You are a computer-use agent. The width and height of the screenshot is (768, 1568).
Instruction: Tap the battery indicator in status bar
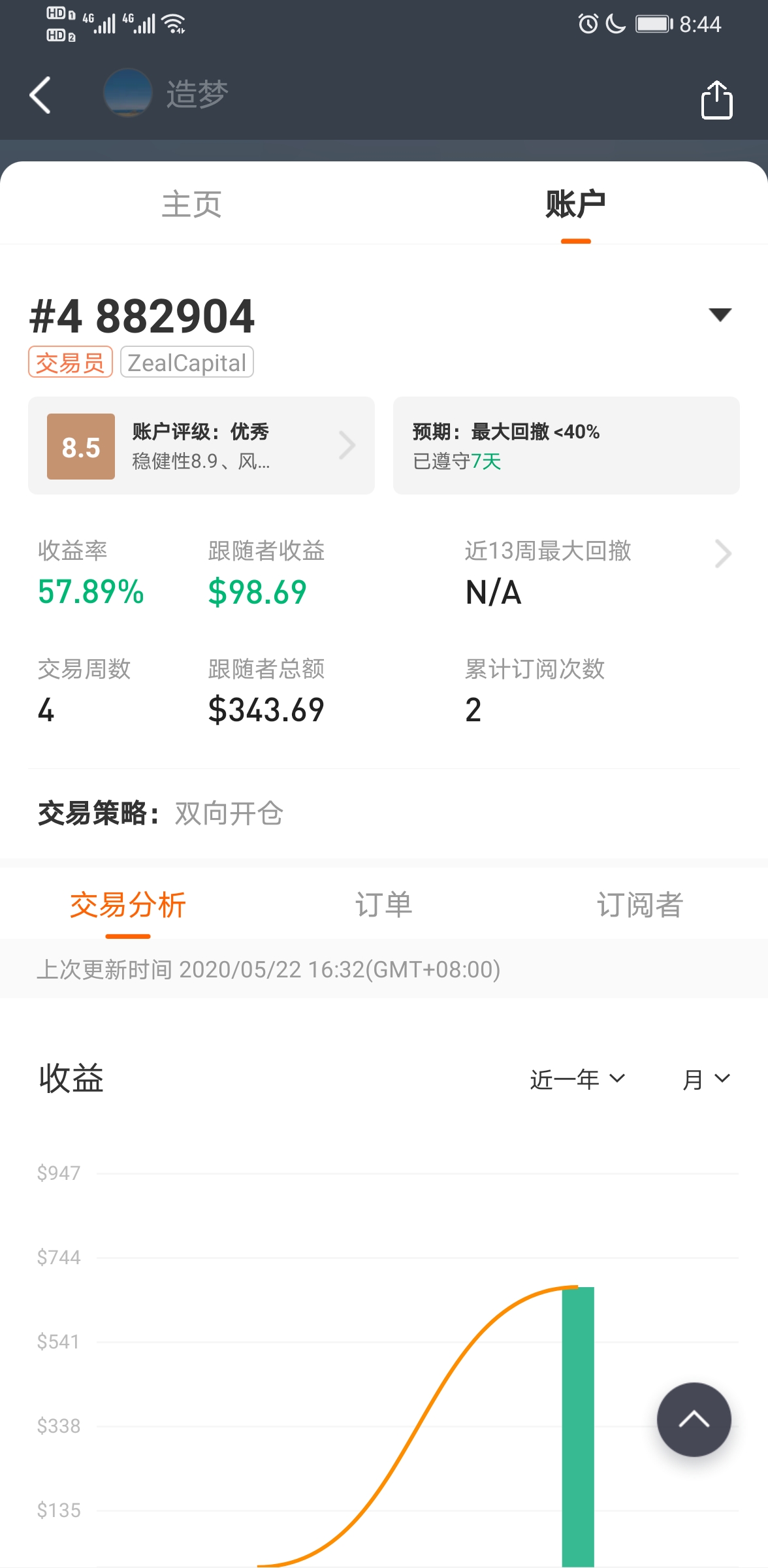click(x=654, y=24)
